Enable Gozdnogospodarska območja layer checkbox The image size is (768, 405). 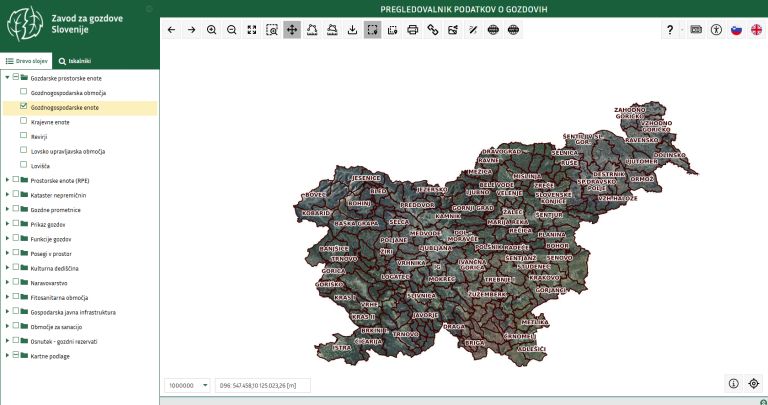(x=24, y=92)
